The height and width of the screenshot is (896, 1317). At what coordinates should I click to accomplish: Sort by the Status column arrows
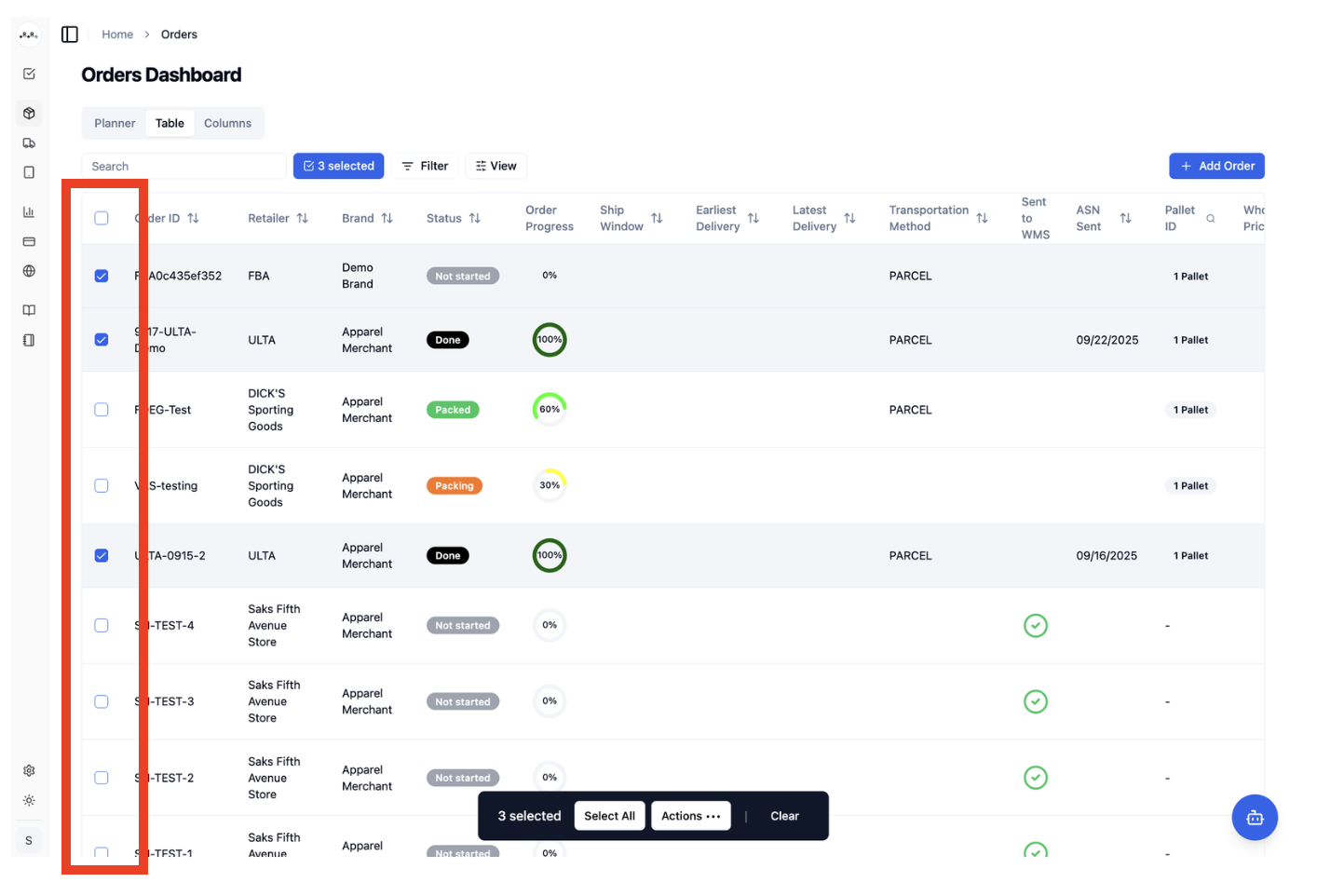click(x=475, y=218)
